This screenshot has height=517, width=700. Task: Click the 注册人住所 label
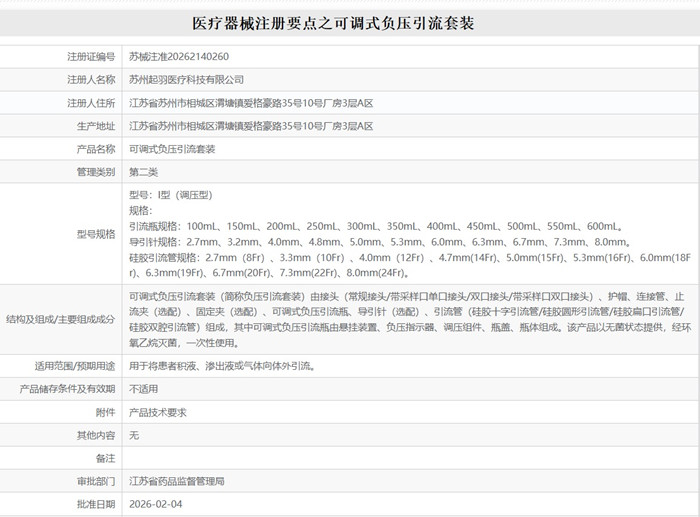(x=91, y=103)
